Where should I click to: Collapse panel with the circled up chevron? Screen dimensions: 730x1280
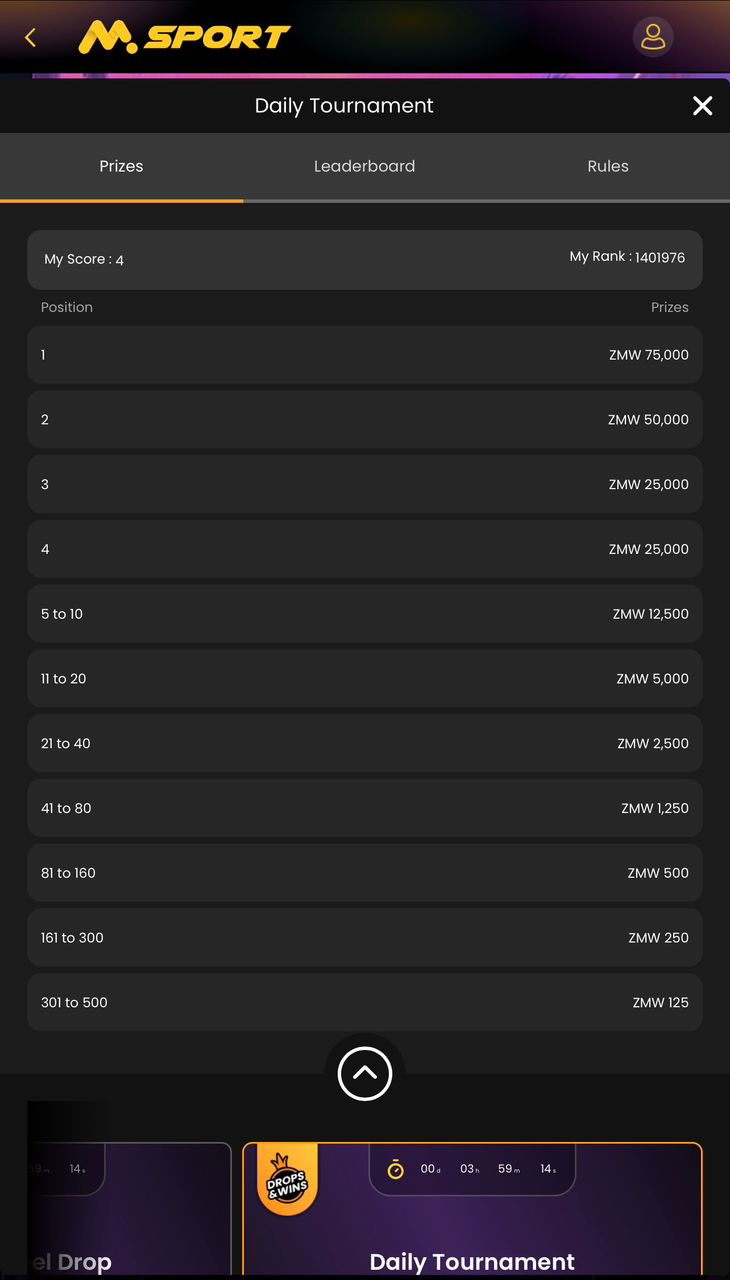click(365, 1074)
